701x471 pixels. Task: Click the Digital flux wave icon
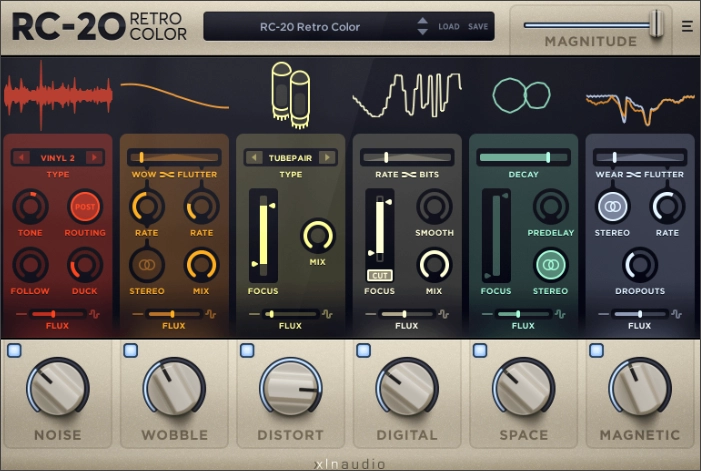(x=443, y=314)
